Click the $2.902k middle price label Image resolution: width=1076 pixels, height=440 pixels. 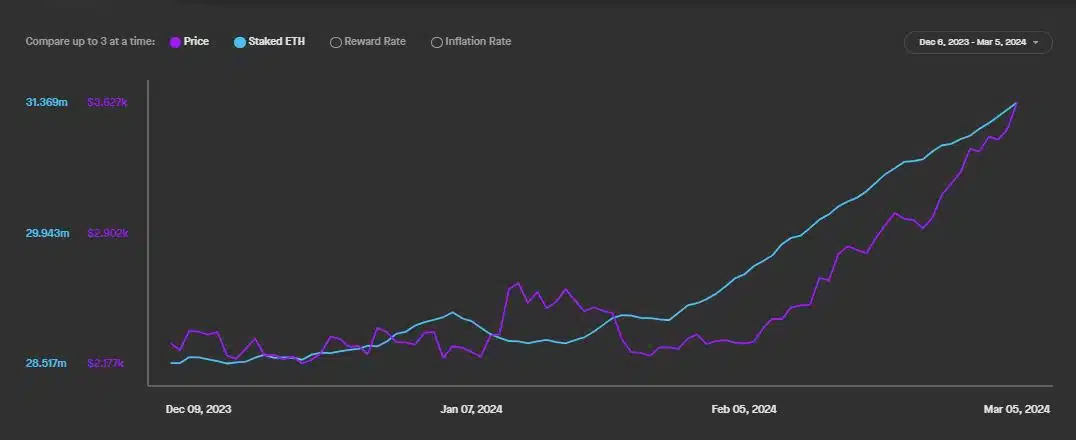[107, 233]
